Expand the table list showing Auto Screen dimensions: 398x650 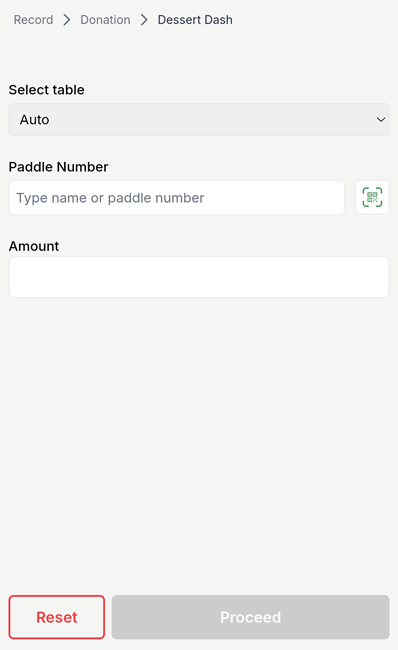tap(199, 120)
